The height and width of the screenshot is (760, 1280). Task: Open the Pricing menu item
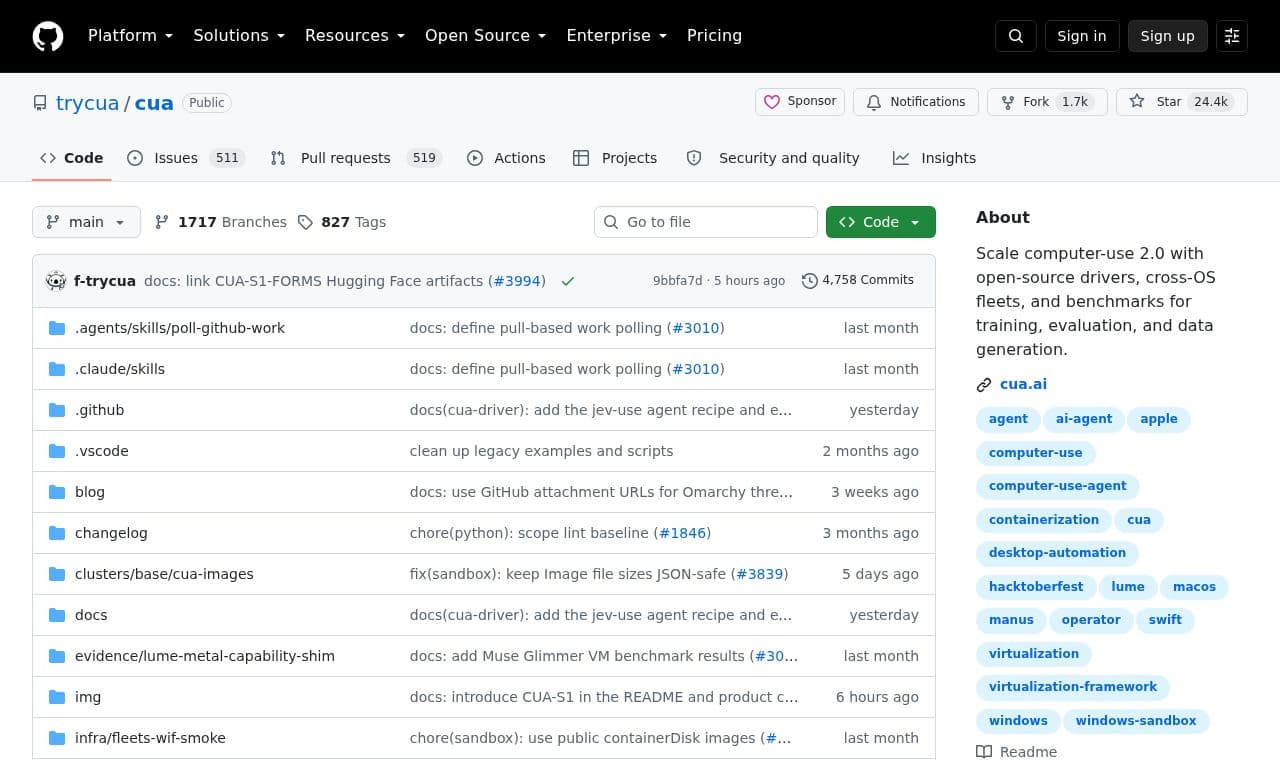[x=714, y=36]
